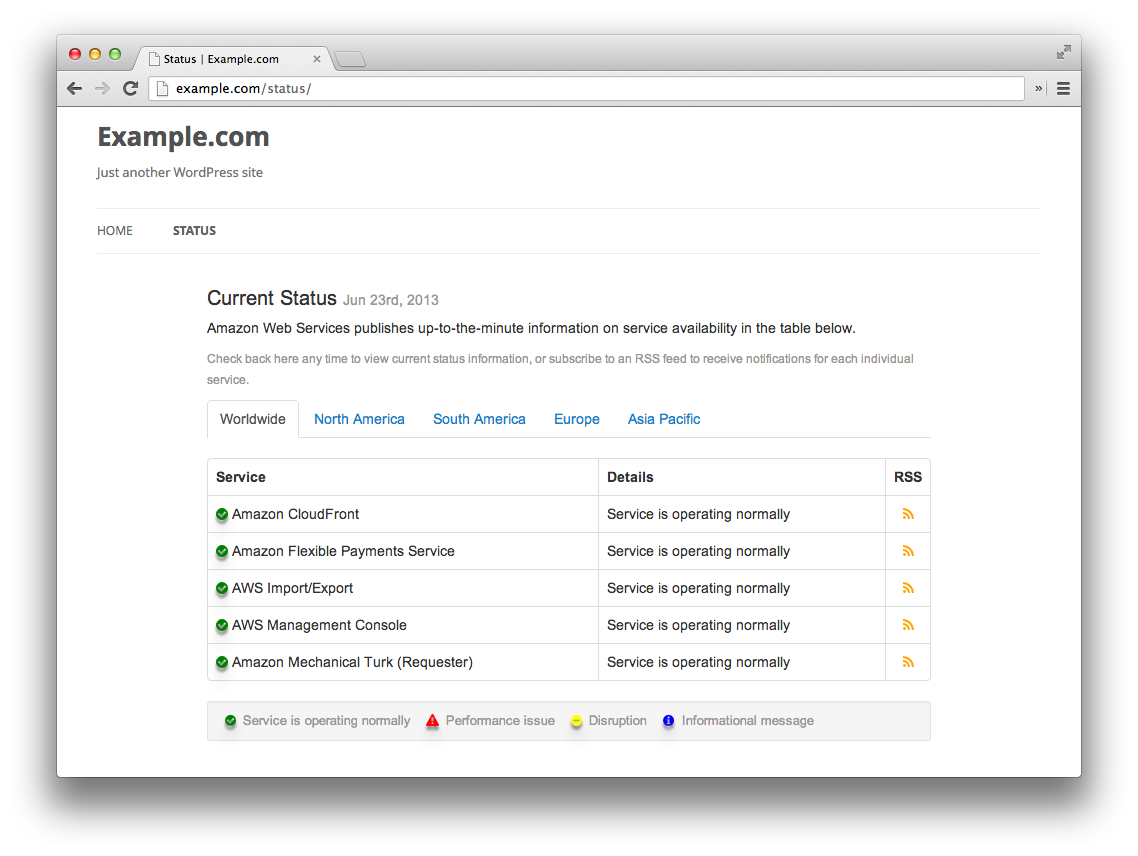Switch to the North America tab
The height and width of the screenshot is (856, 1138).
[x=359, y=419]
